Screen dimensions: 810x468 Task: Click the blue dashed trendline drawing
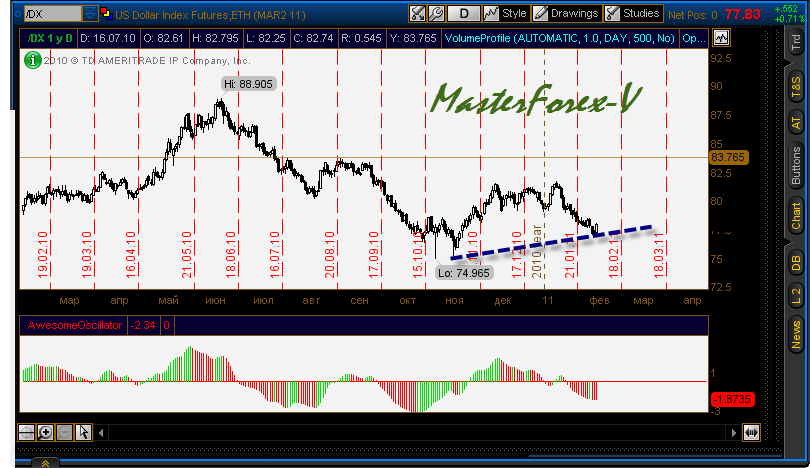point(552,242)
